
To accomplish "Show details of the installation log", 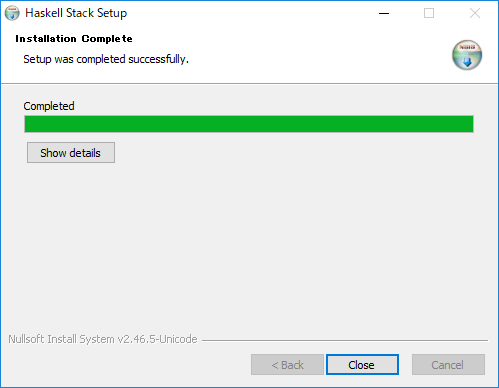I will [71, 153].
